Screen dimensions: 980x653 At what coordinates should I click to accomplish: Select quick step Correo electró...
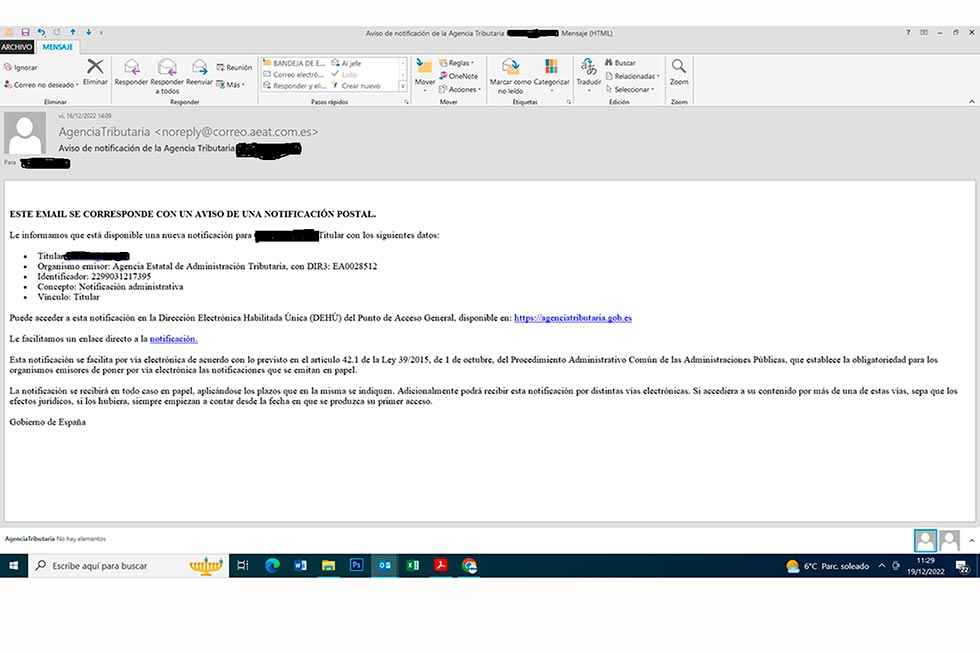(x=293, y=74)
